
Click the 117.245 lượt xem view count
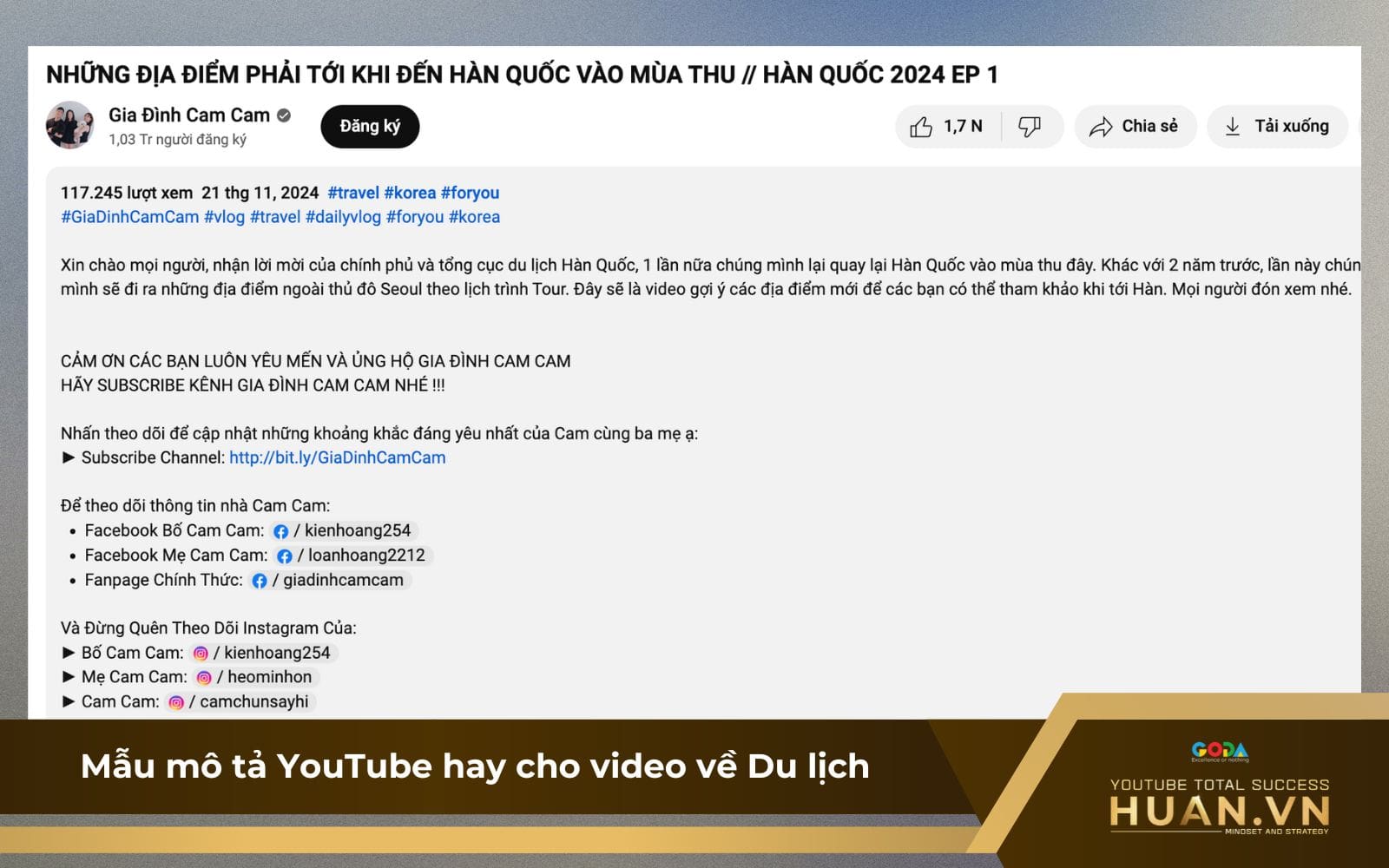click(x=127, y=193)
